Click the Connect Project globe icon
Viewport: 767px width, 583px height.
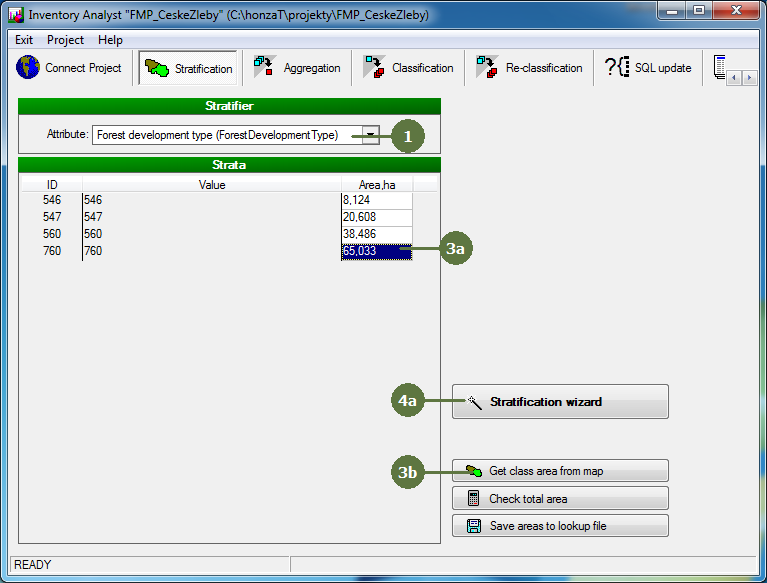click(28, 68)
